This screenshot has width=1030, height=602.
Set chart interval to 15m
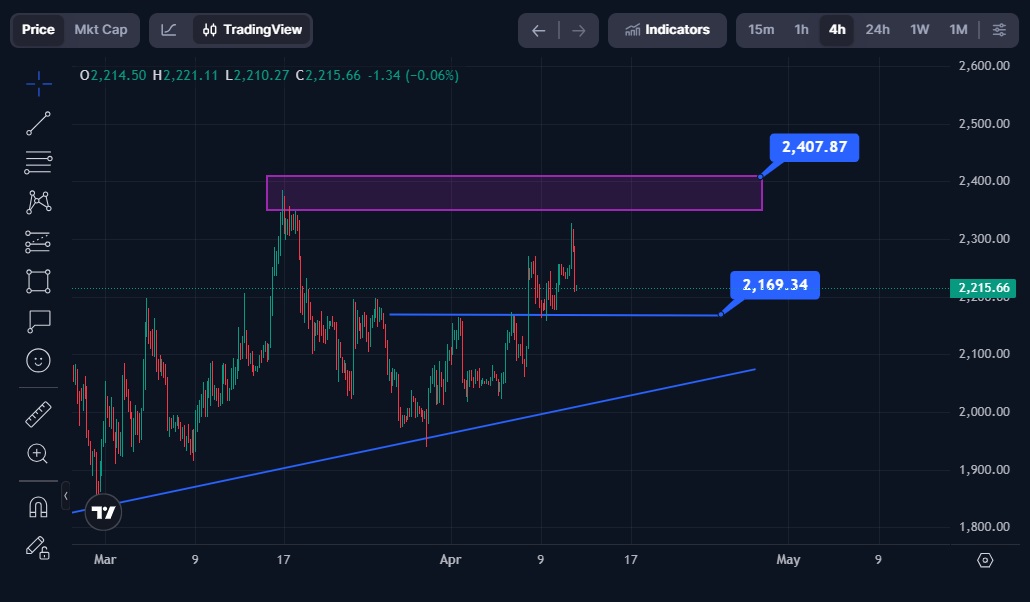(761, 30)
